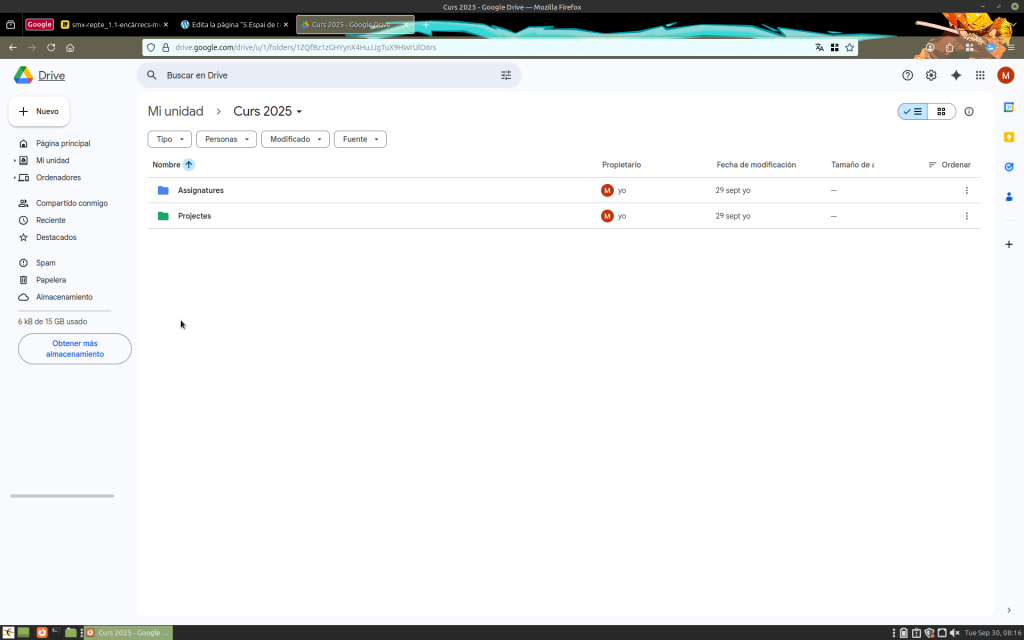The width and height of the screenshot is (1024, 640).
Task: Switch to list view layout
Action: 913,112
